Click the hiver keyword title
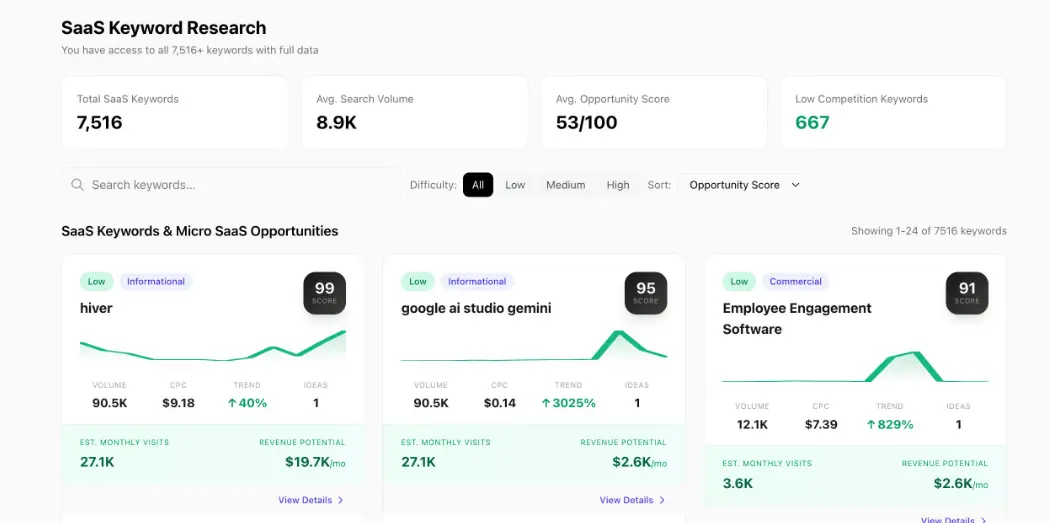1050x523 pixels. point(96,308)
